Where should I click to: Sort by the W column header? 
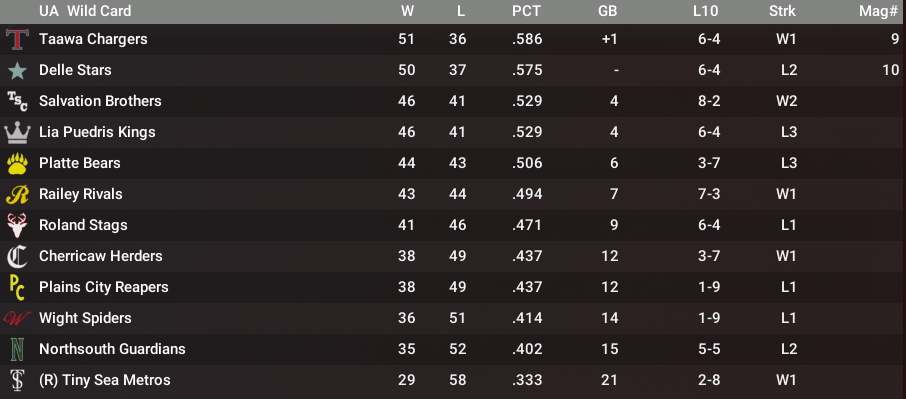click(x=409, y=11)
